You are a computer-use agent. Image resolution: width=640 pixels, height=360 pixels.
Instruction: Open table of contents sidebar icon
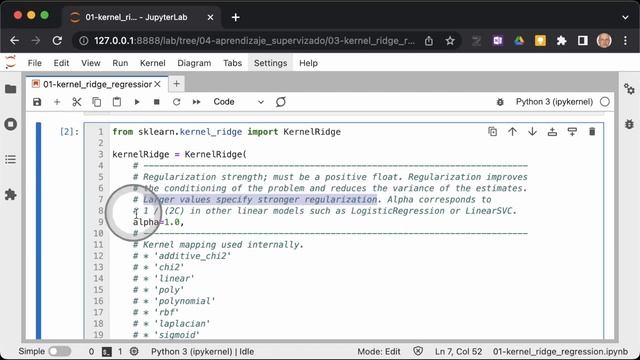(x=11, y=159)
